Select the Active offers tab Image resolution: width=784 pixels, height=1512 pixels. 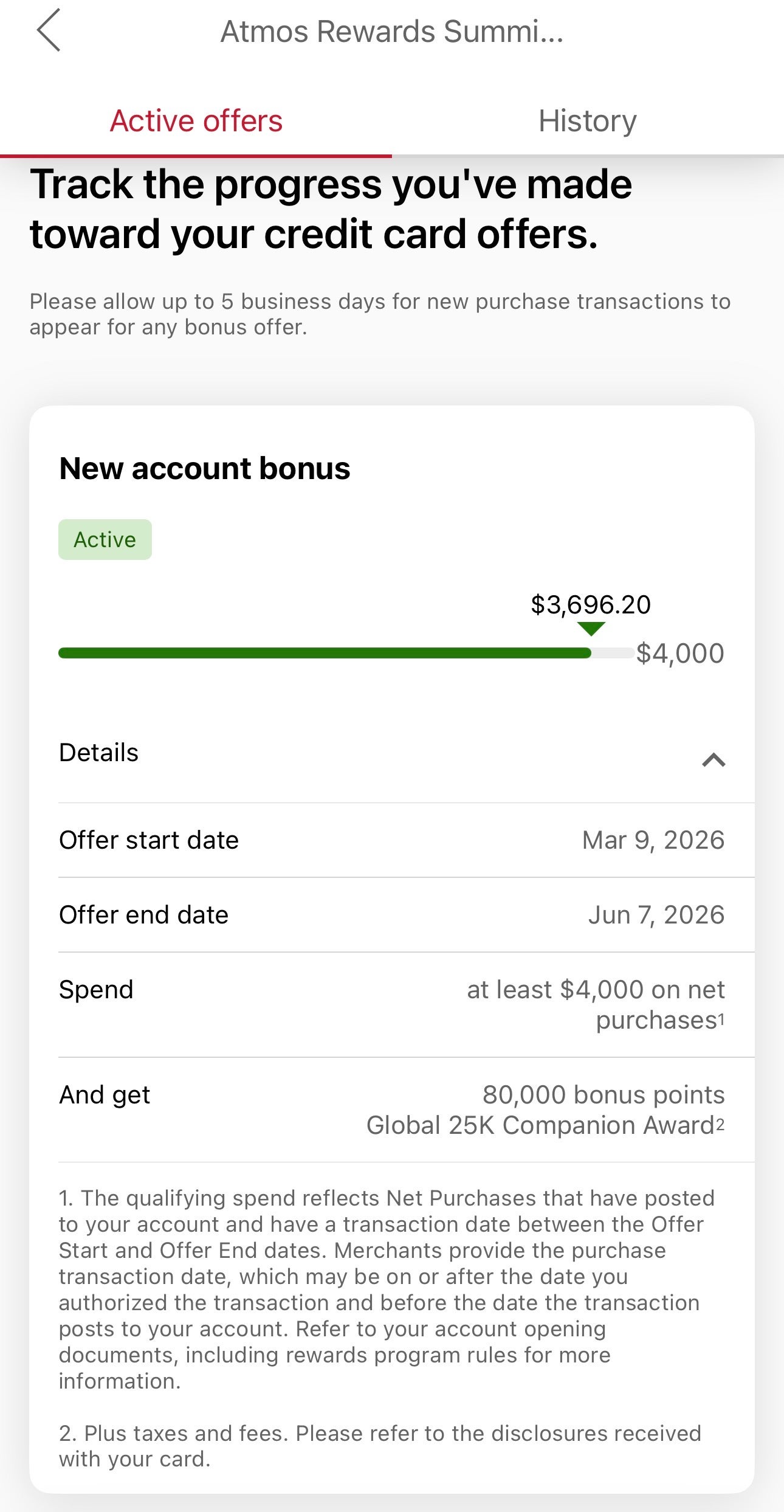click(196, 120)
